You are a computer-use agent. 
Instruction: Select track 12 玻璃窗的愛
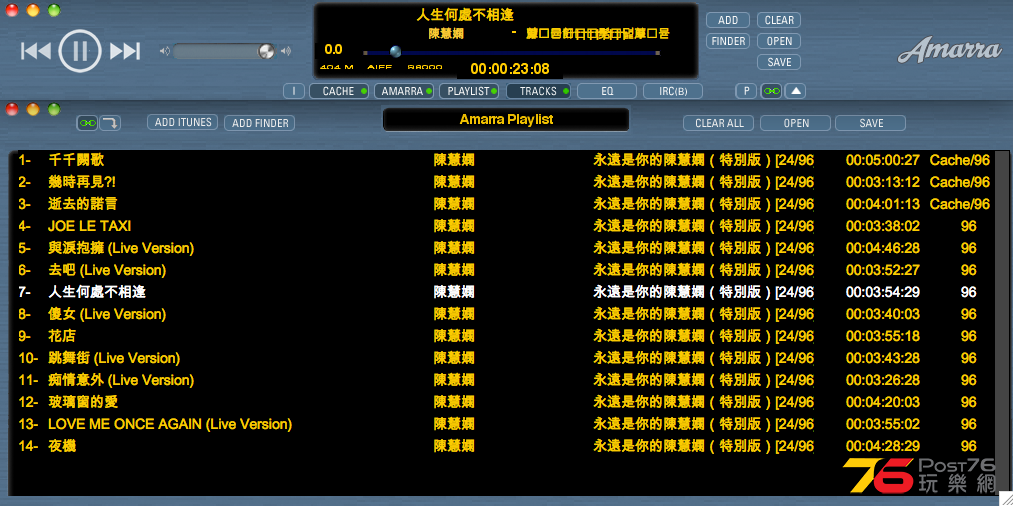503,402
